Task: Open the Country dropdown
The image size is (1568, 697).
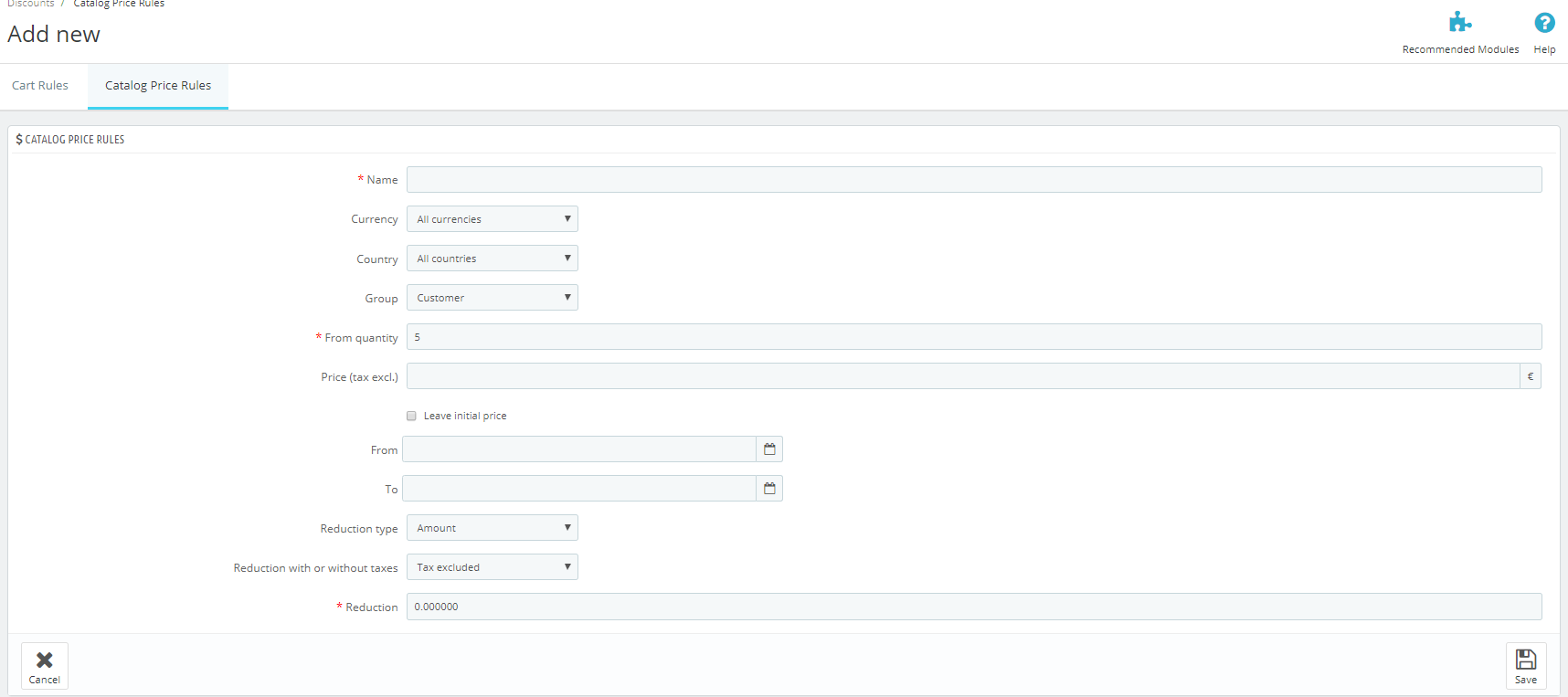Action: point(493,259)
